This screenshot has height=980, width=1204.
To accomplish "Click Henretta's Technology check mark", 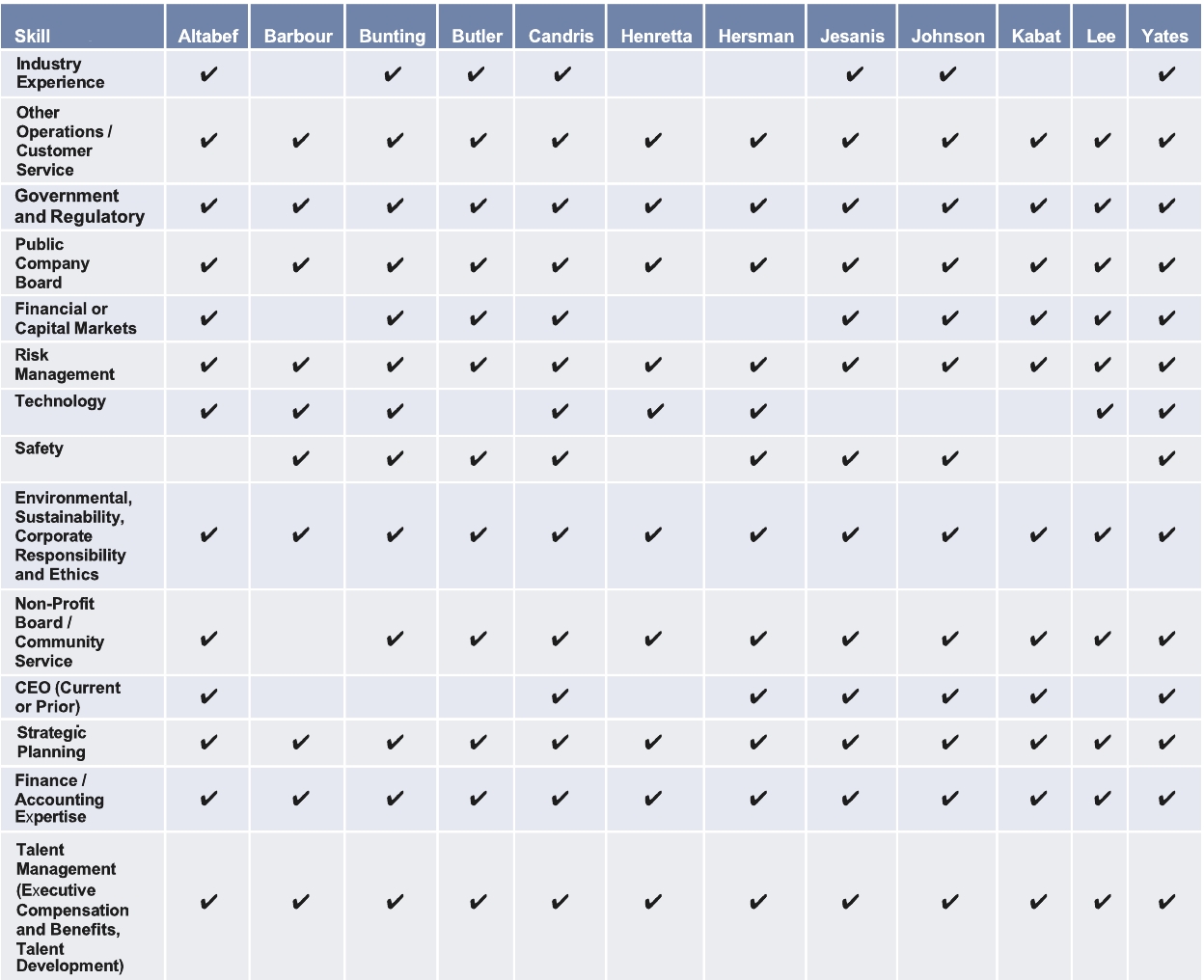I will coord(654,412).
